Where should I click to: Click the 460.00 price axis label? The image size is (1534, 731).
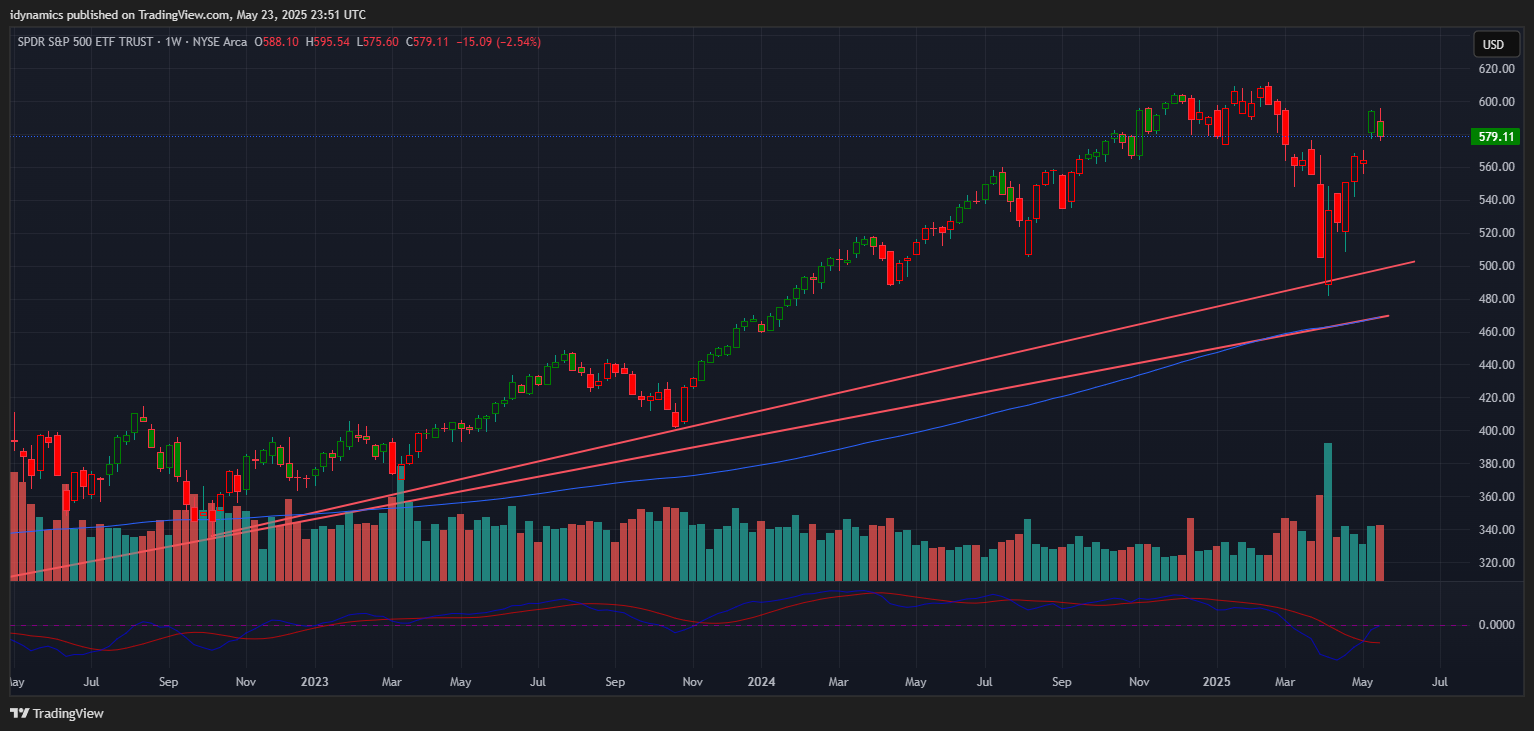(1496, 332)
